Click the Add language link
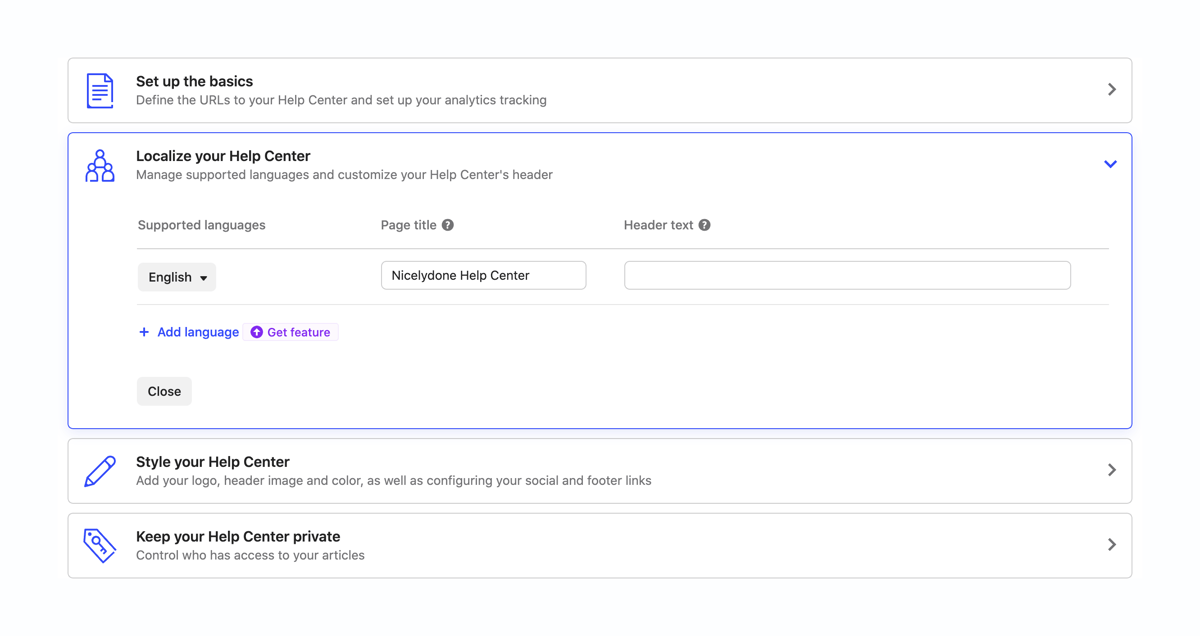 pos(197,331)
